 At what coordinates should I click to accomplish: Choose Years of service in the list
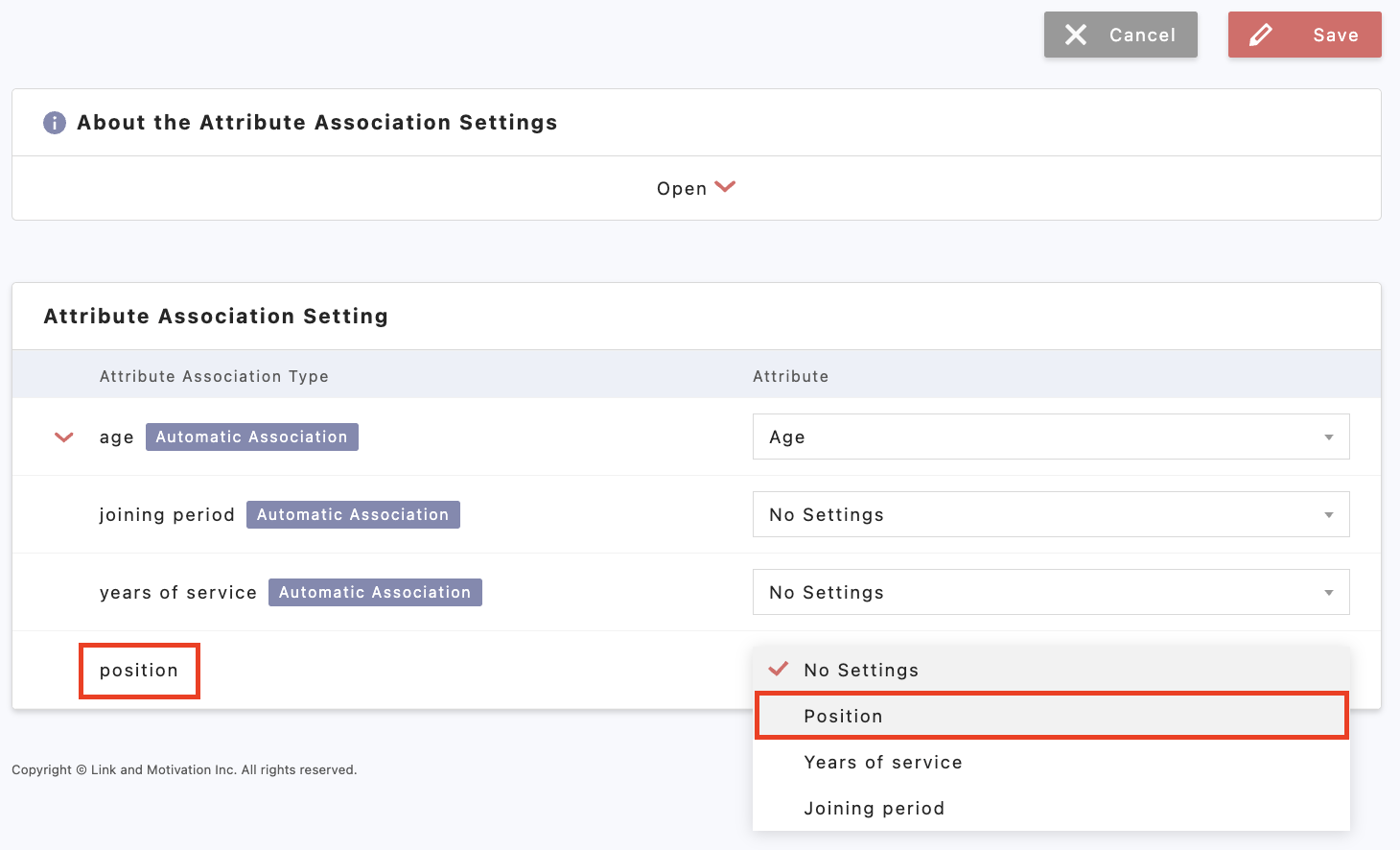pos(882,762)
